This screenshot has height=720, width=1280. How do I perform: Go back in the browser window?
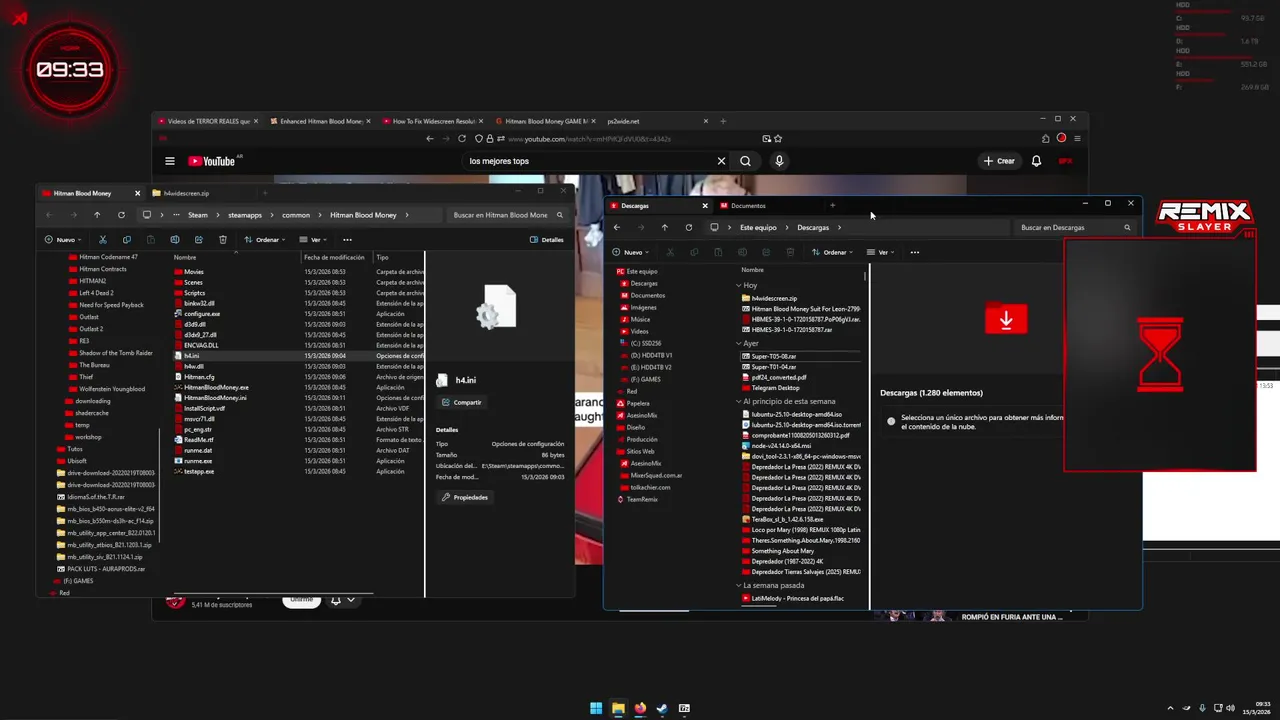430,138
